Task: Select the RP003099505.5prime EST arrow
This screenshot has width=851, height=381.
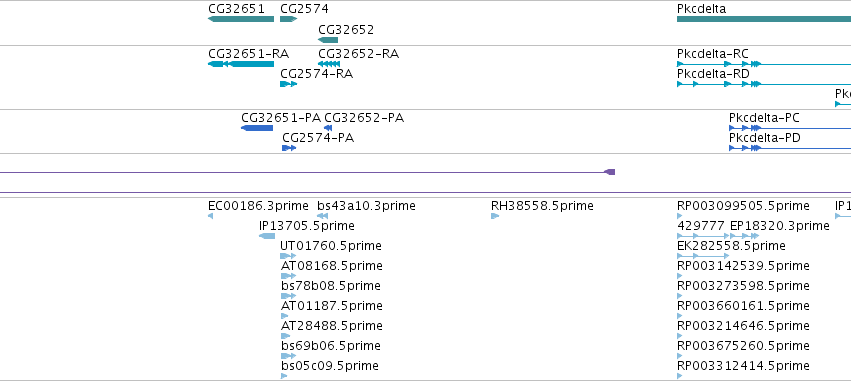Action: pos(679,216)
